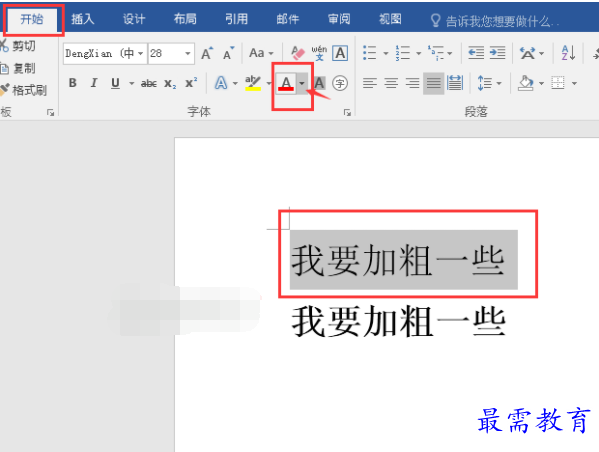Open font color dropdown arrow
Screen dimensions: 599x452
[x=302, y=83]
